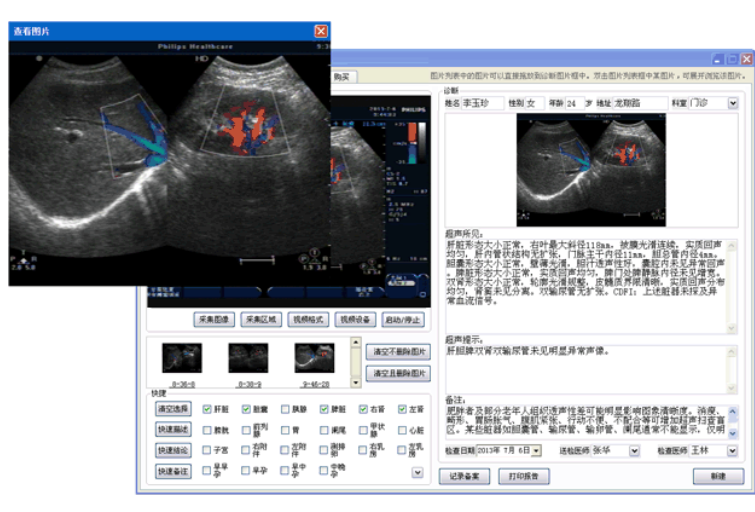Check the 前列腺 checkbox
755x512 pixels.
pos(246,430)
